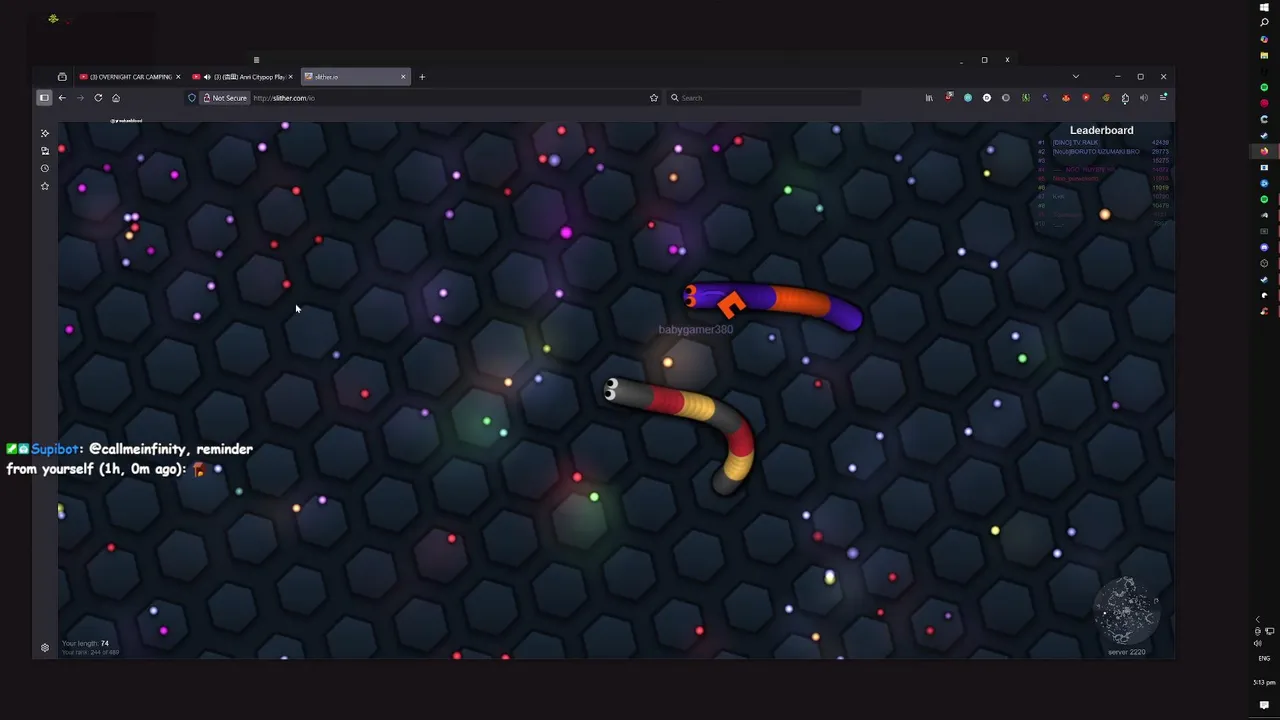Click the Windows Start button
1280x720 pixels.
click(x=1264, y=7)
